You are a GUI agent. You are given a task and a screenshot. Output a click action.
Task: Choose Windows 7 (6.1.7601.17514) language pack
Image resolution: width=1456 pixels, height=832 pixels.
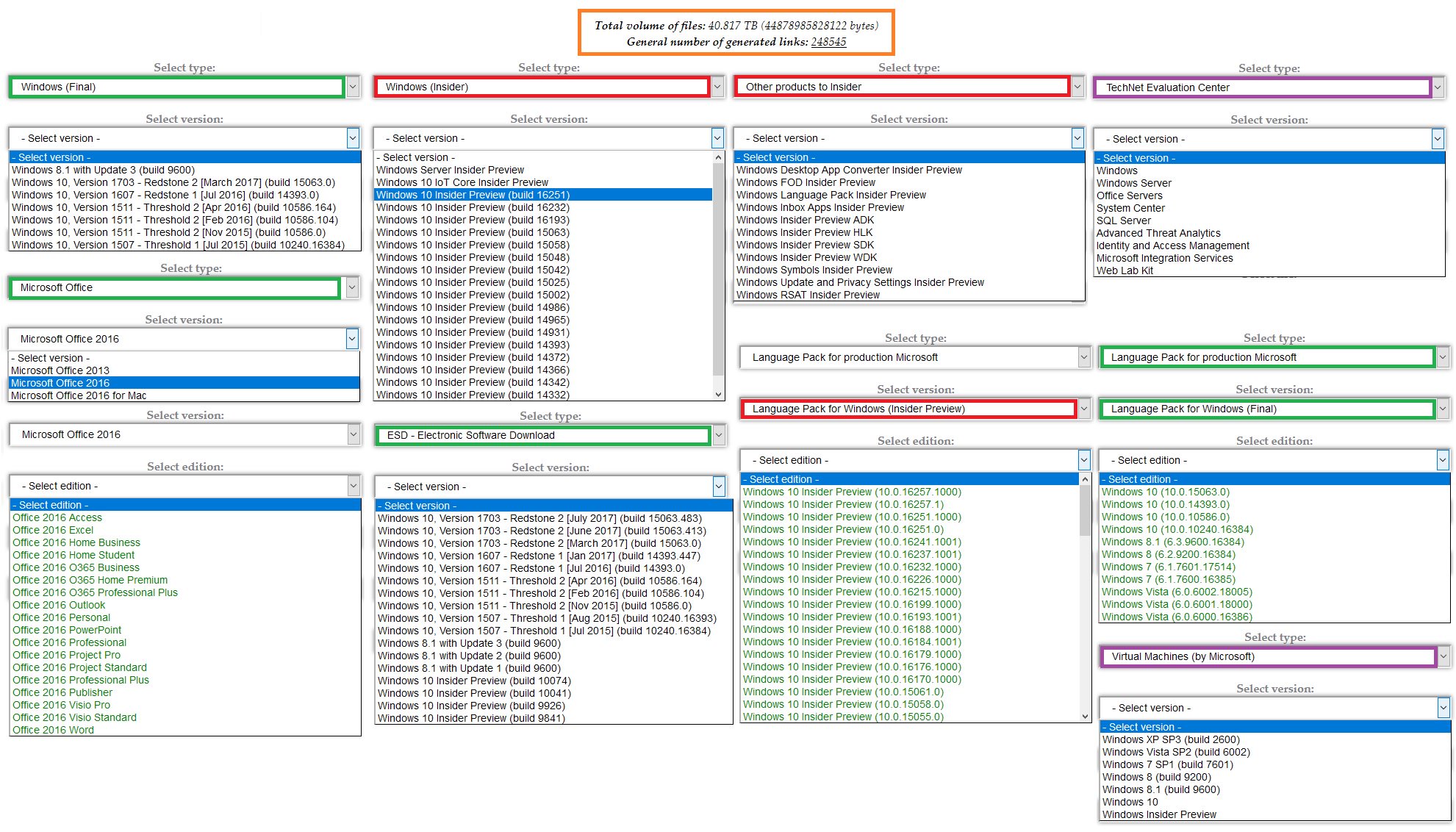point(1274,567)
